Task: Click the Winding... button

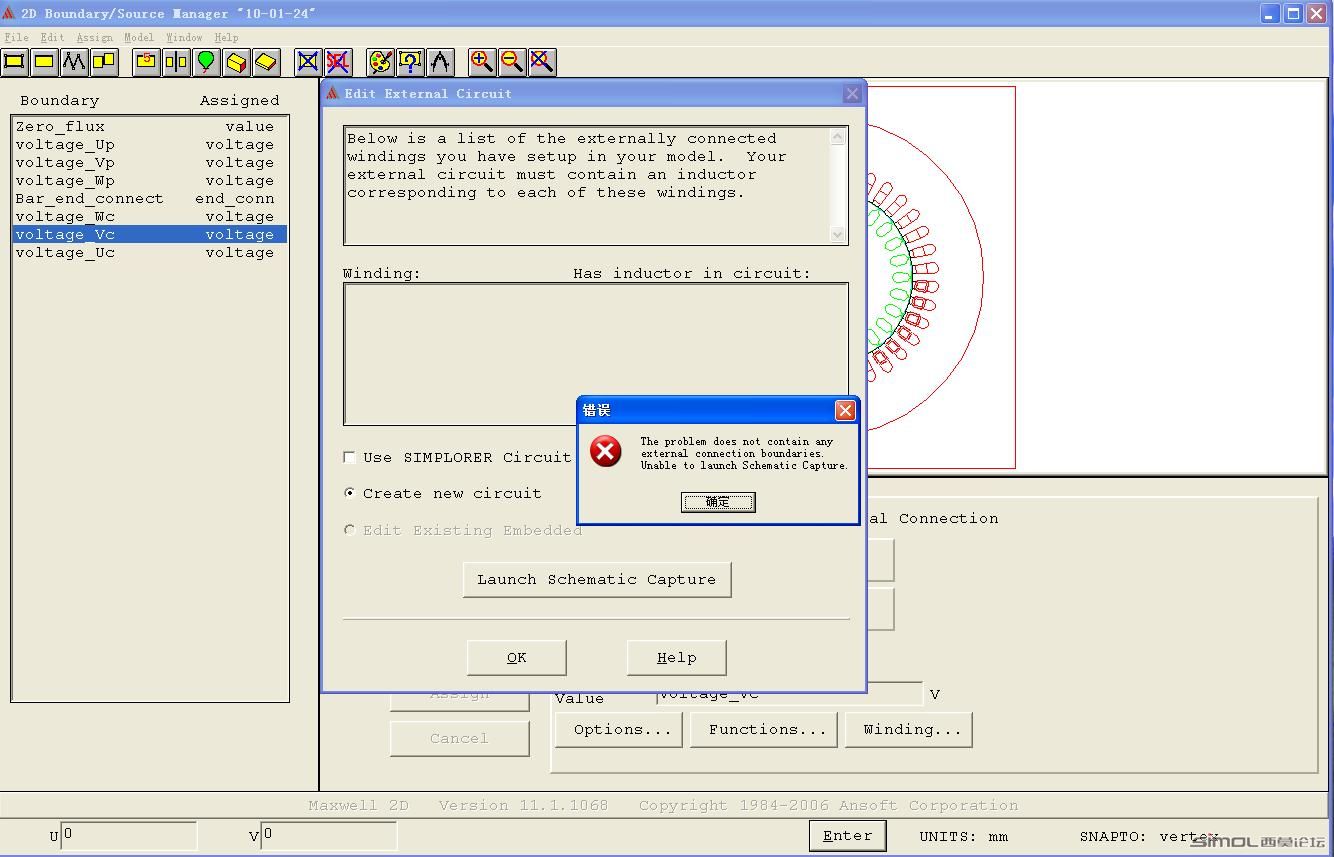Action: click(909, 729)
